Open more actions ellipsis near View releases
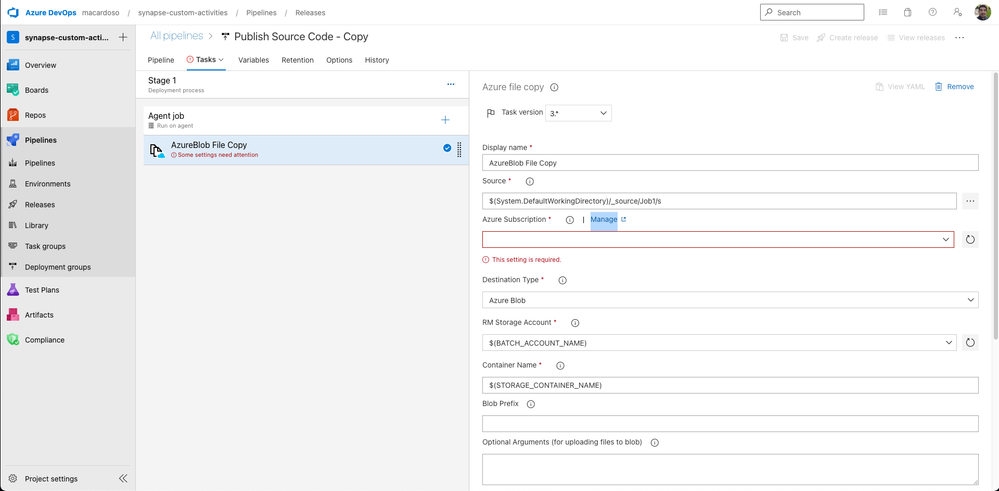Image resolution: width=999 pixels, height=491 pixels. tap(959, 38)
